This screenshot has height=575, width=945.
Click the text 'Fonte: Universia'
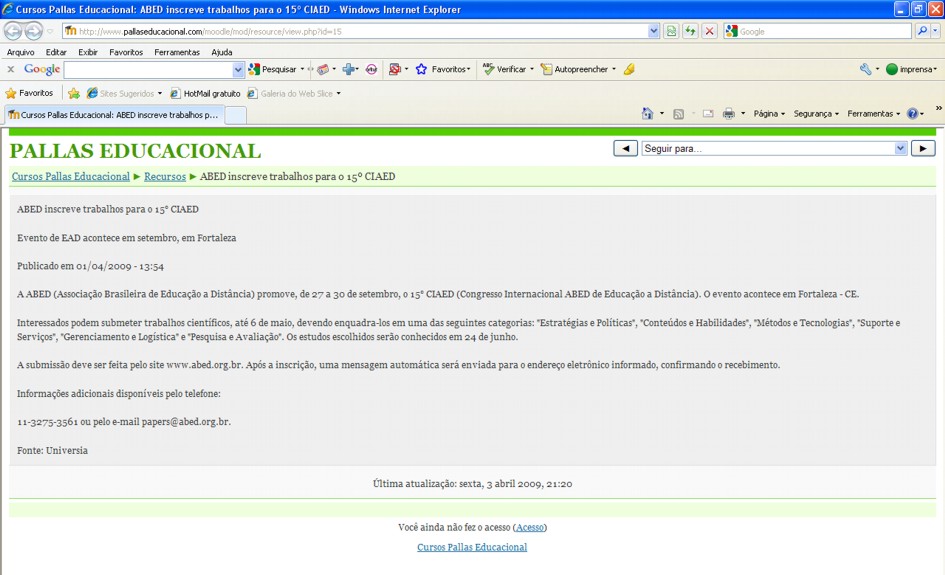[52, 450]
